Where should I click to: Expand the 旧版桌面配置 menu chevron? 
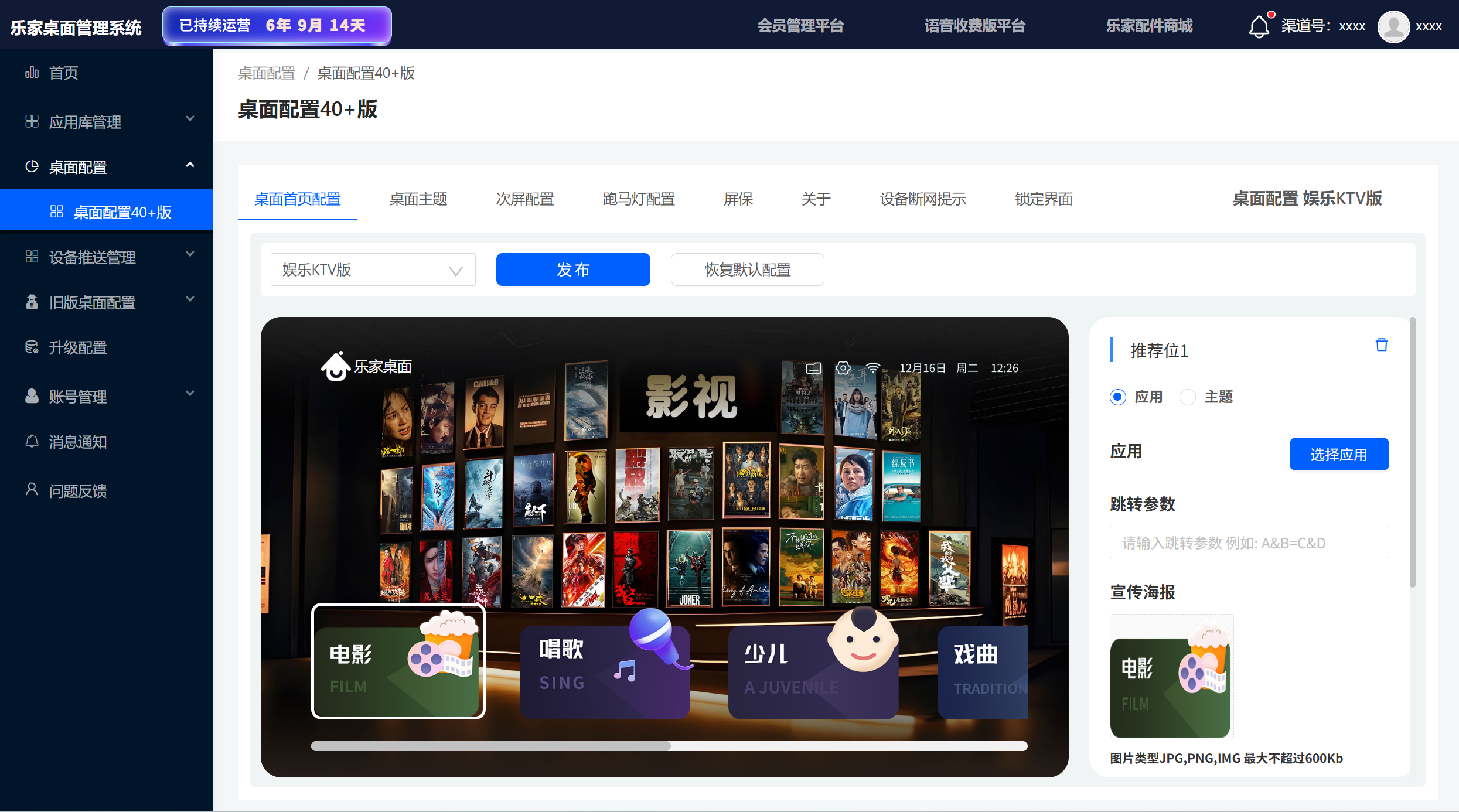tap(190, 299)
